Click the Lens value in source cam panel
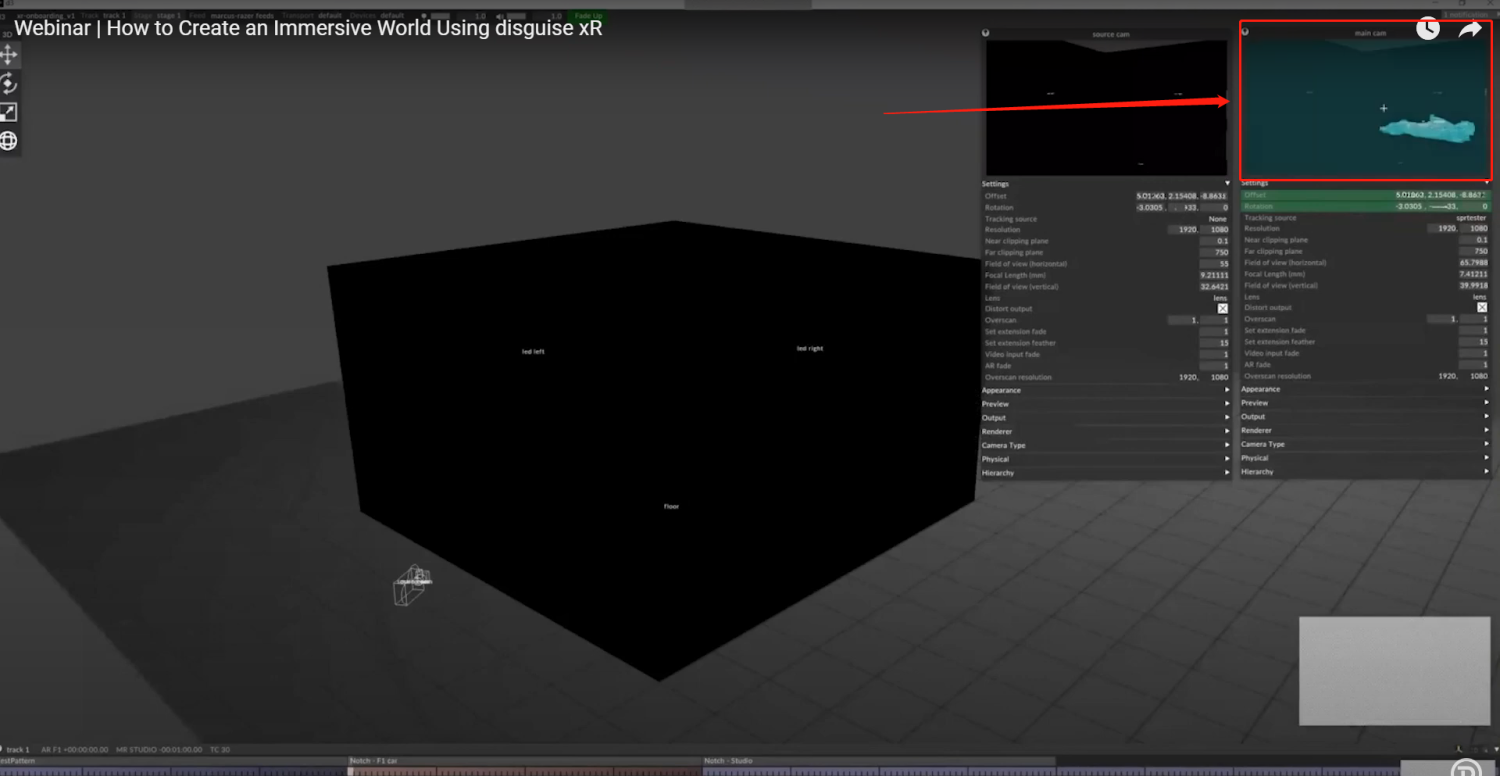 tap(1220, 298)
